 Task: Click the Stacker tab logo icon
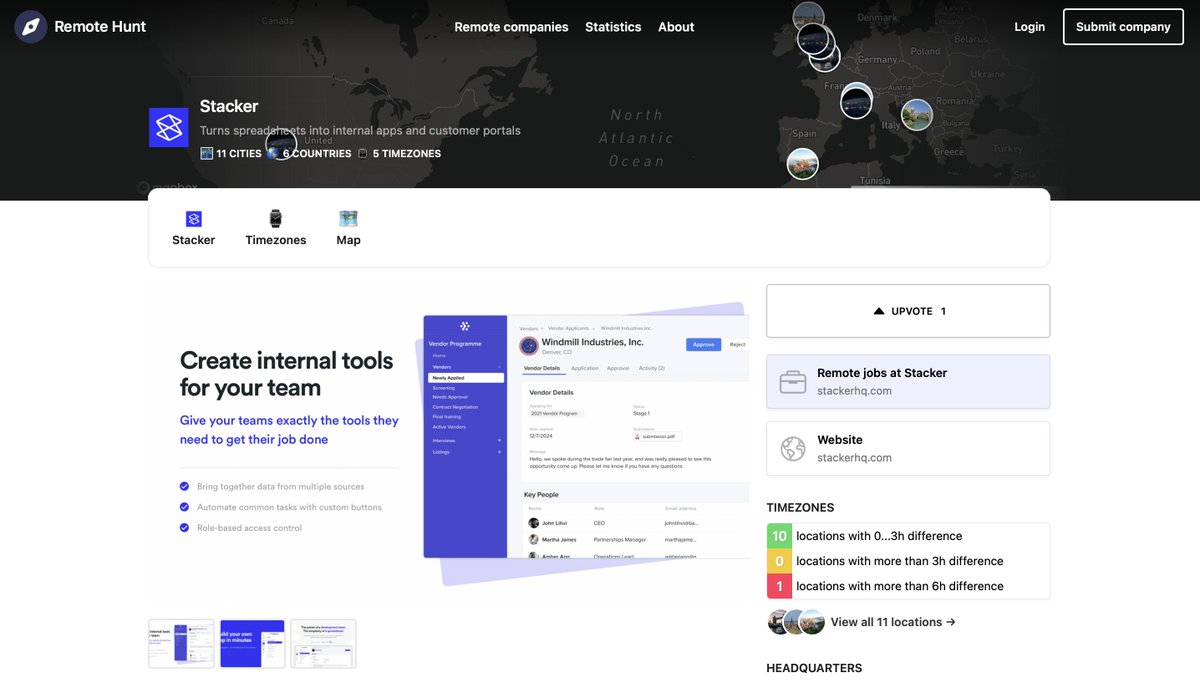point(194,219)
